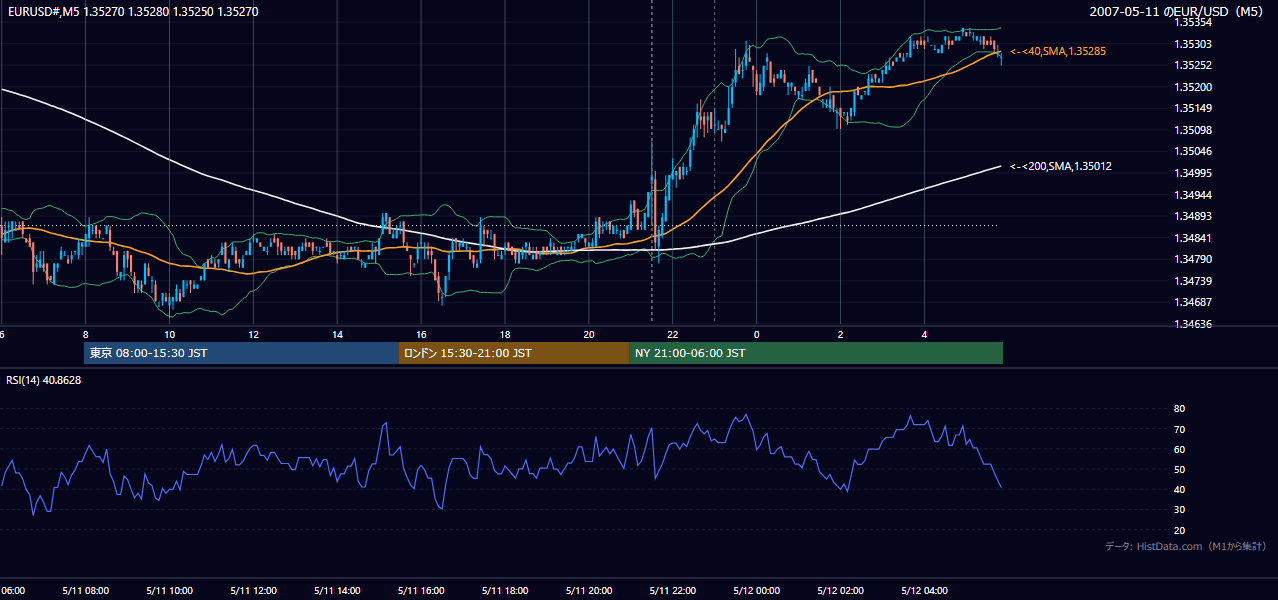This screenshot has width=1278, height=600.
Task: Click hour tick 22 under the price chart
Action: (673, 335)
